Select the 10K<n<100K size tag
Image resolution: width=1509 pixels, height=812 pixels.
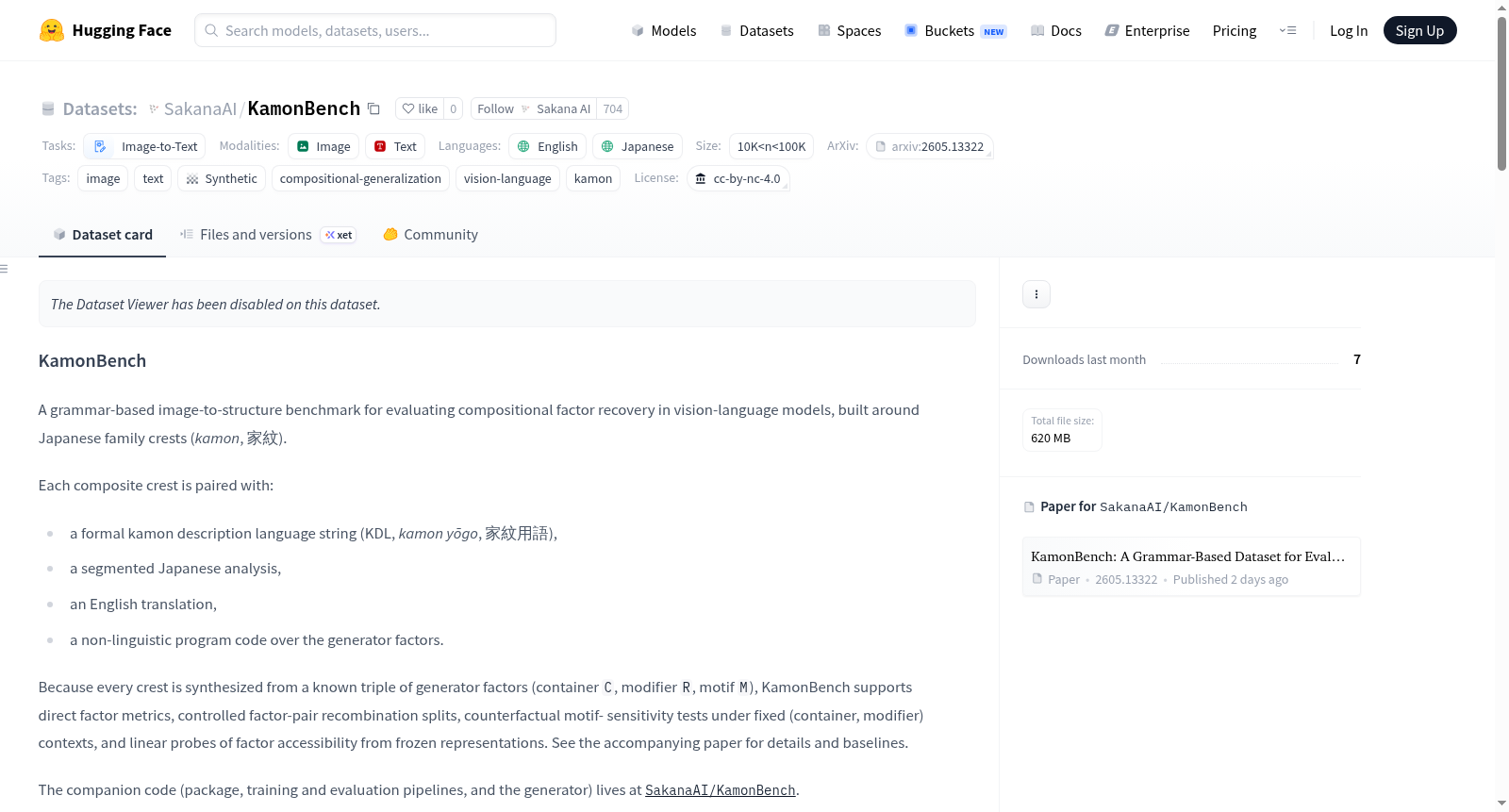click(771, 146)
